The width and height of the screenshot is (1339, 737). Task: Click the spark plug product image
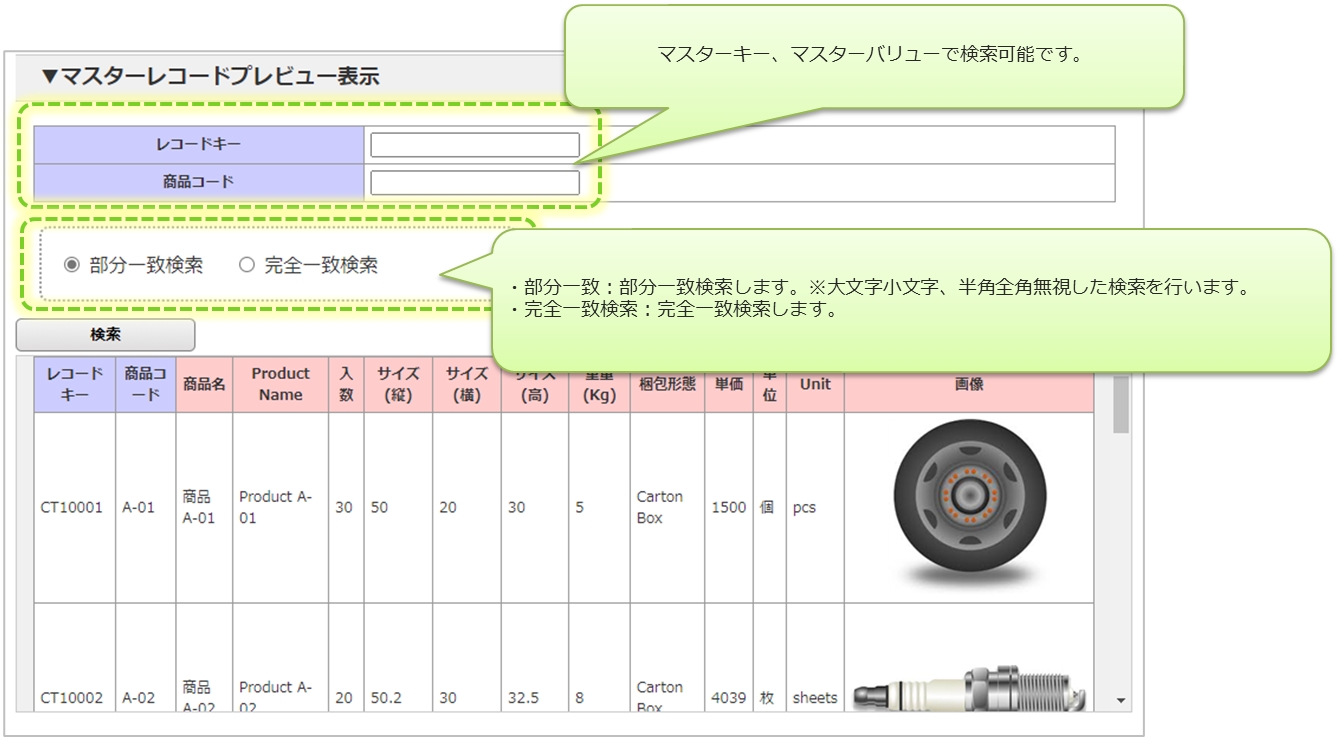(x=968, y=690)
